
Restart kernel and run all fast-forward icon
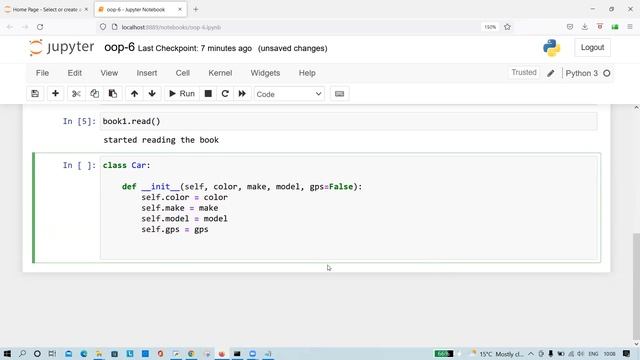[x=242, y=94]
